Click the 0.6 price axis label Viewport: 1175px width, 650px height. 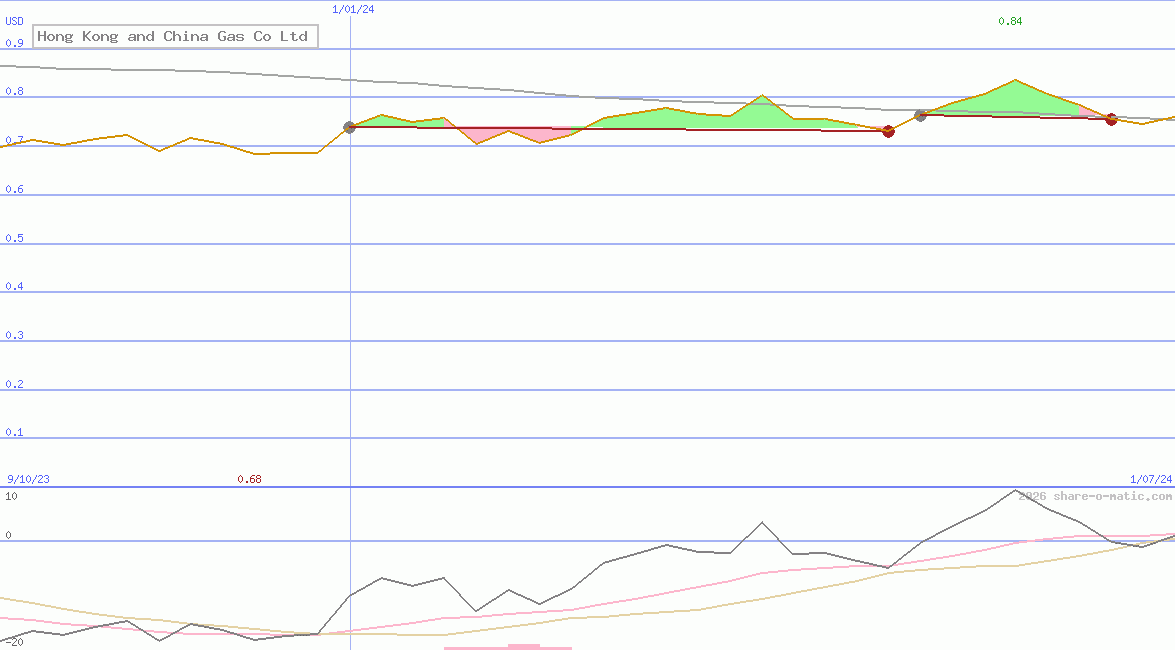pos(14,189)
